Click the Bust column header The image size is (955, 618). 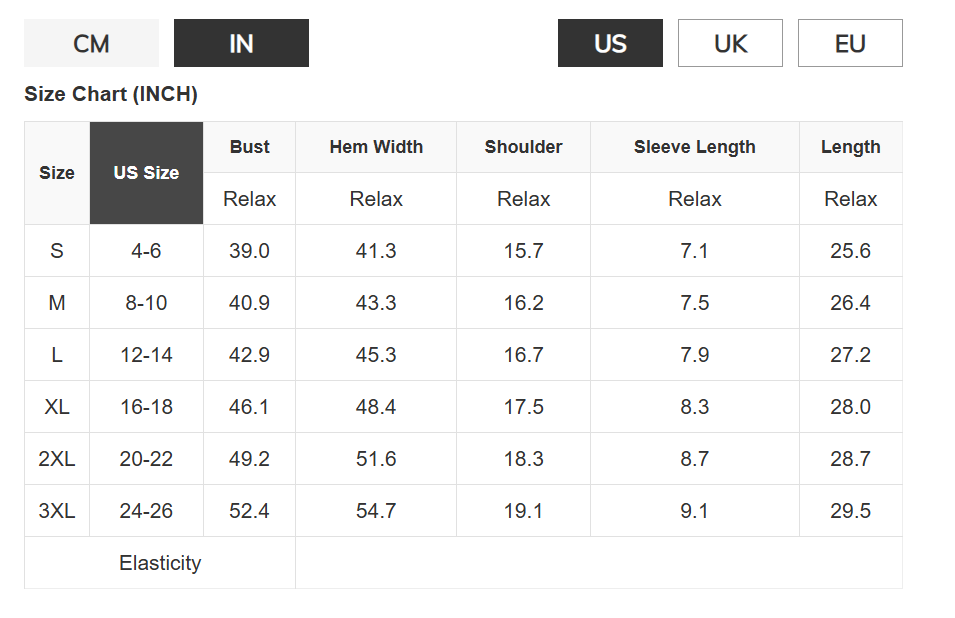click(249, 147)
